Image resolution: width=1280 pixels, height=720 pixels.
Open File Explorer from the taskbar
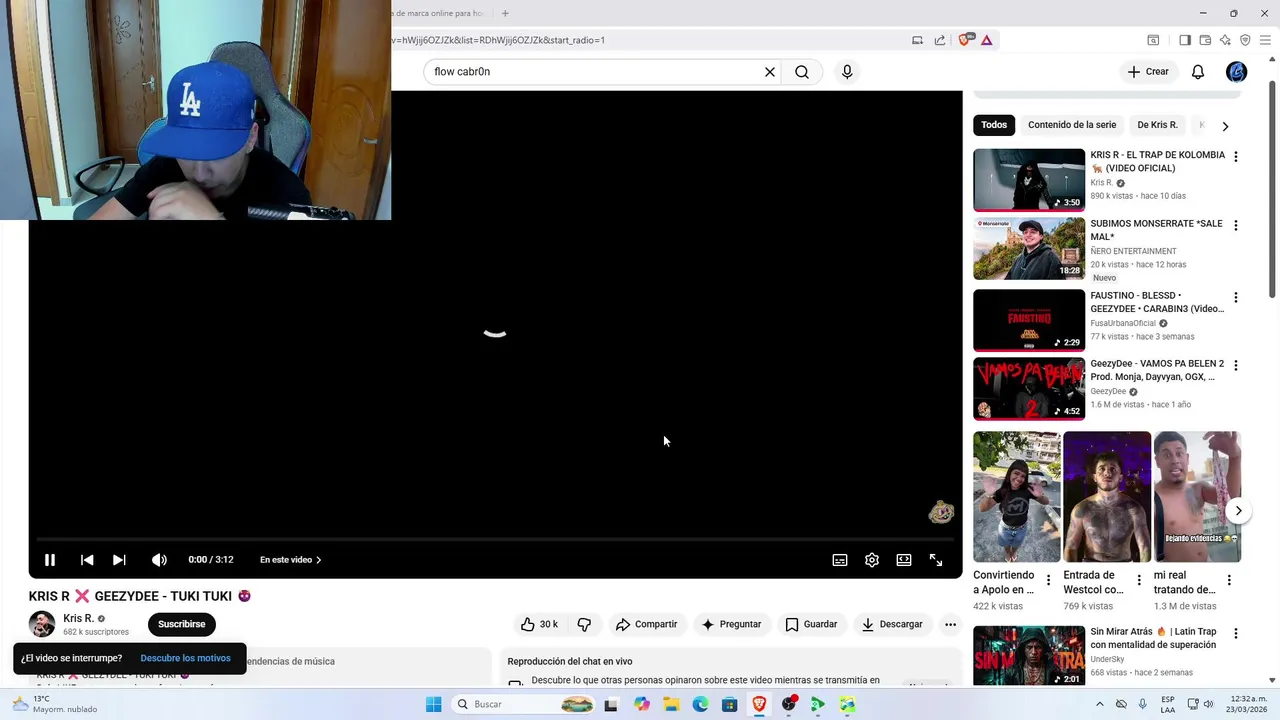(671, 704)
